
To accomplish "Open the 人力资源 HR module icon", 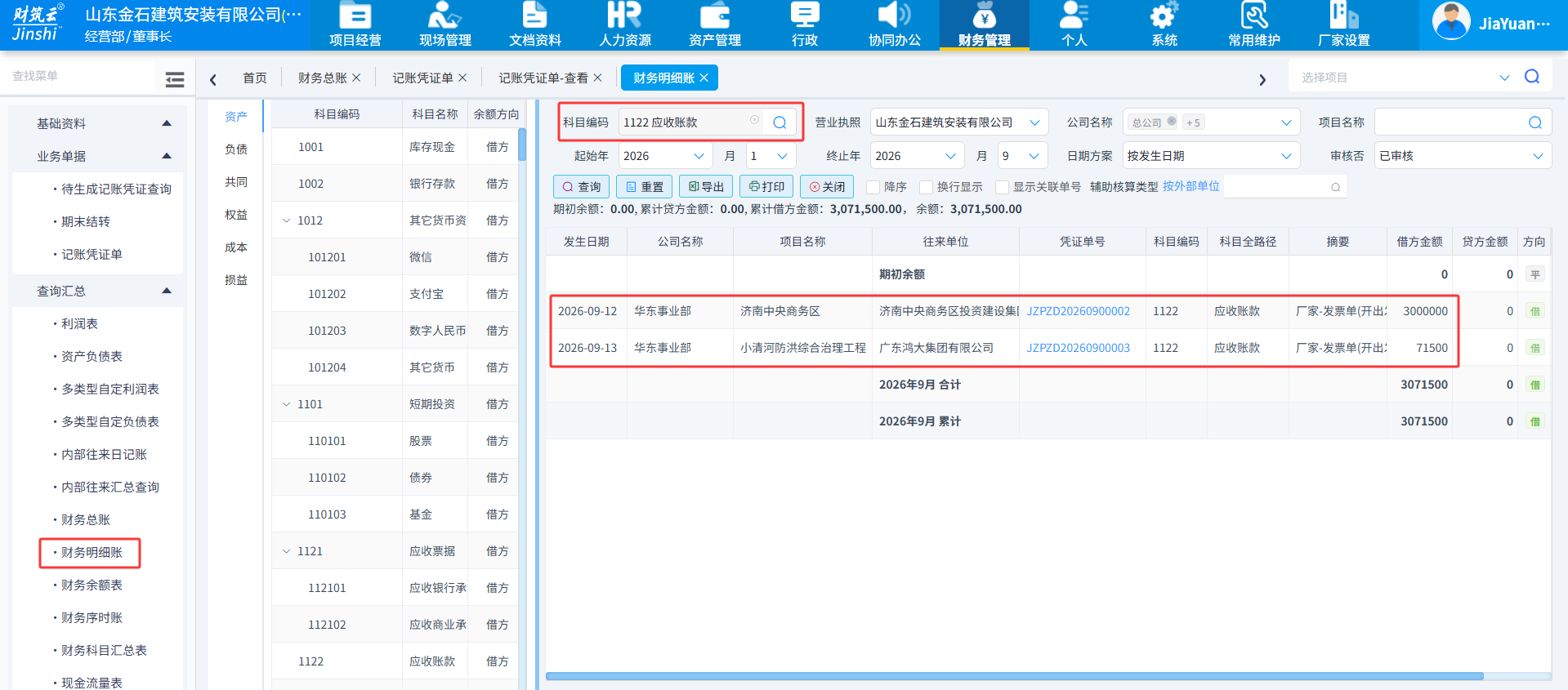I will point(624,24).
